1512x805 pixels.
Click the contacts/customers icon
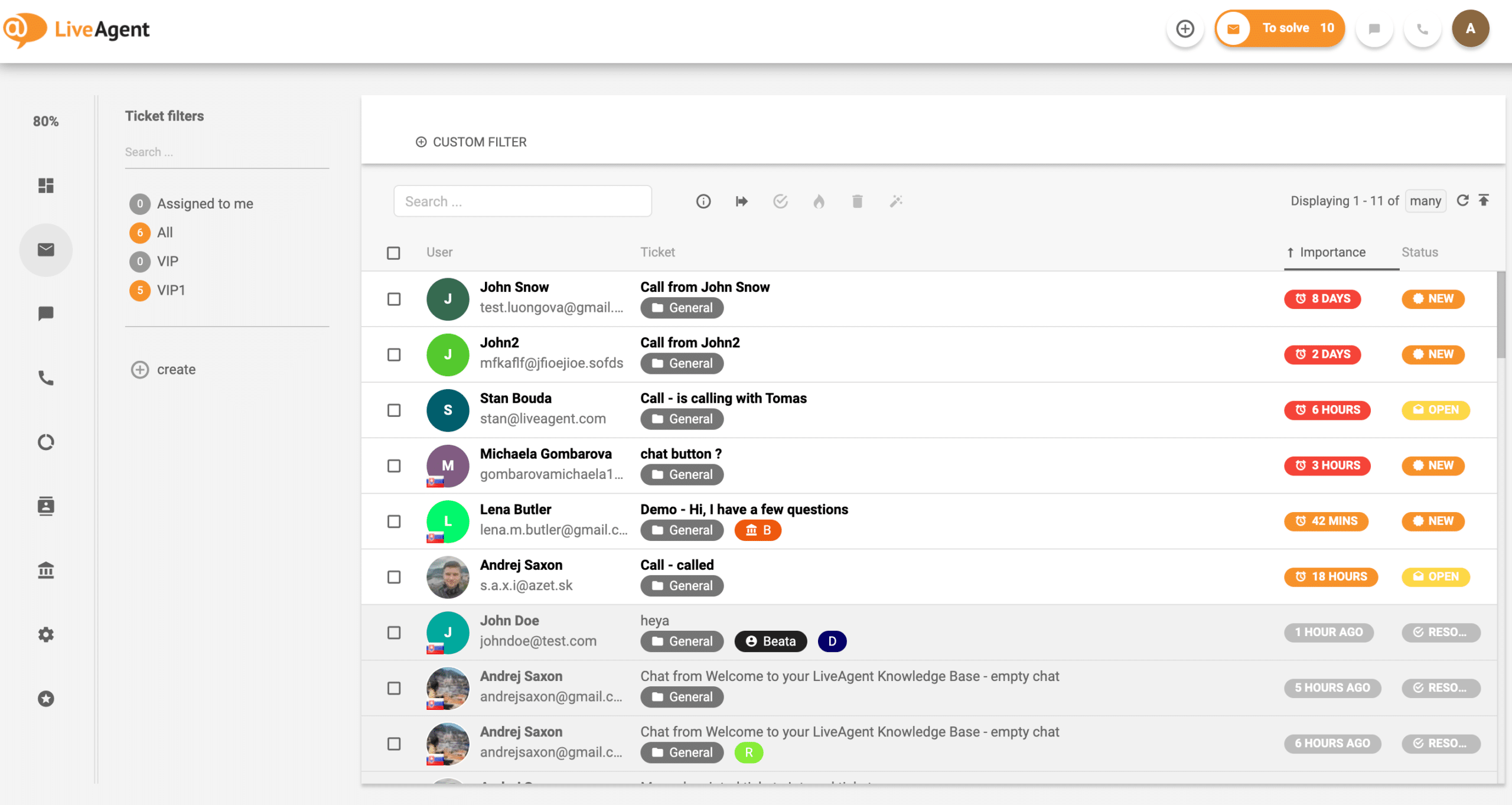pyautogui.click(x=45, y=505)
